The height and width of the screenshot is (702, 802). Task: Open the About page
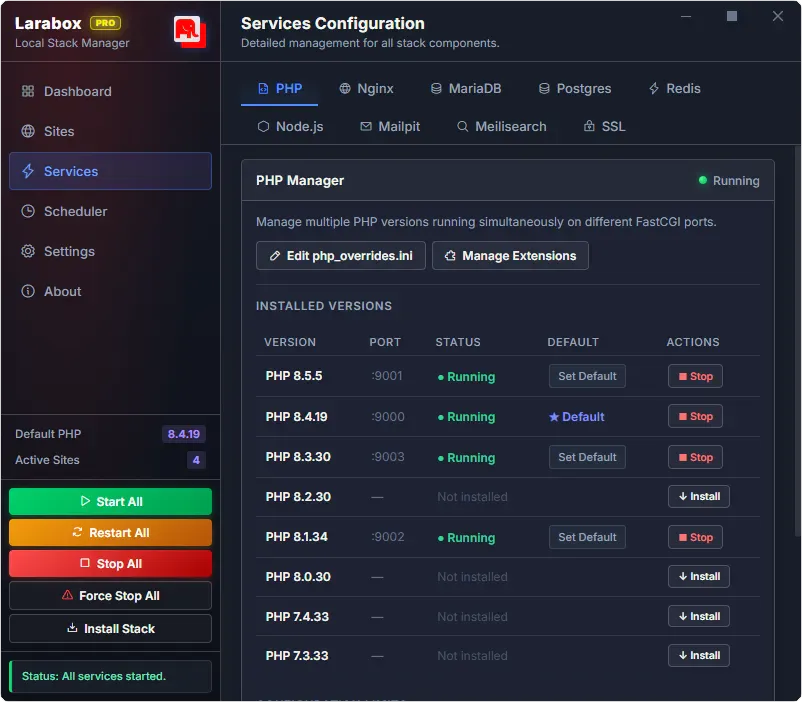tap(110, 291)
